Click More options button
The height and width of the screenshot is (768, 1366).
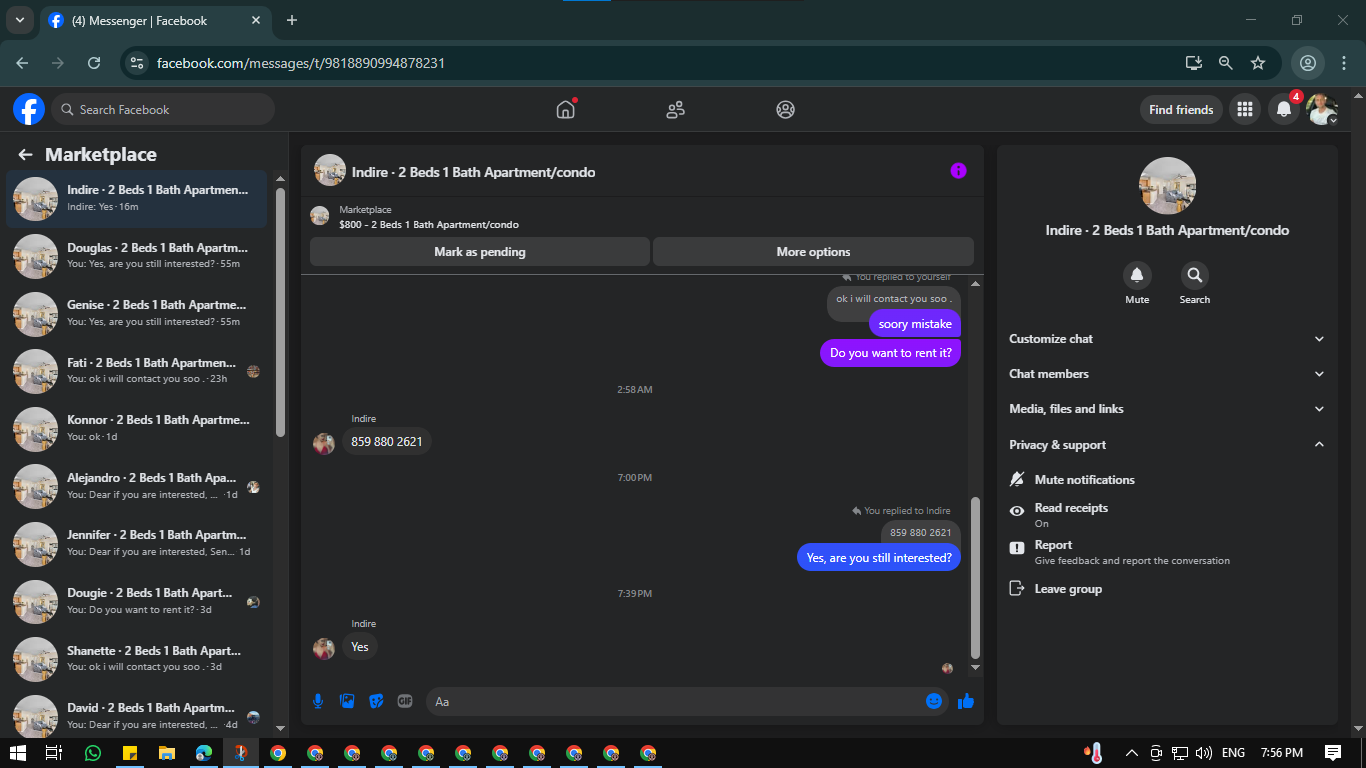click(x=813, y=252)
